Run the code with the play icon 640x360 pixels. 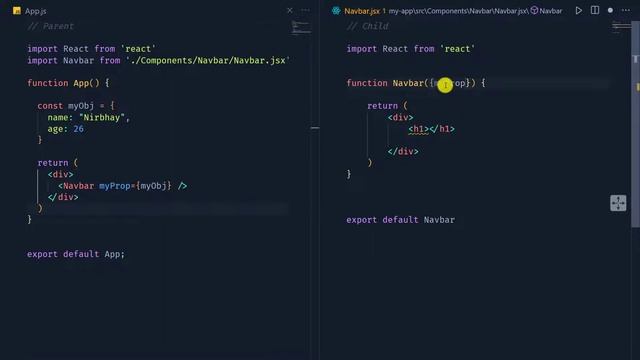[x=578, y=11]
